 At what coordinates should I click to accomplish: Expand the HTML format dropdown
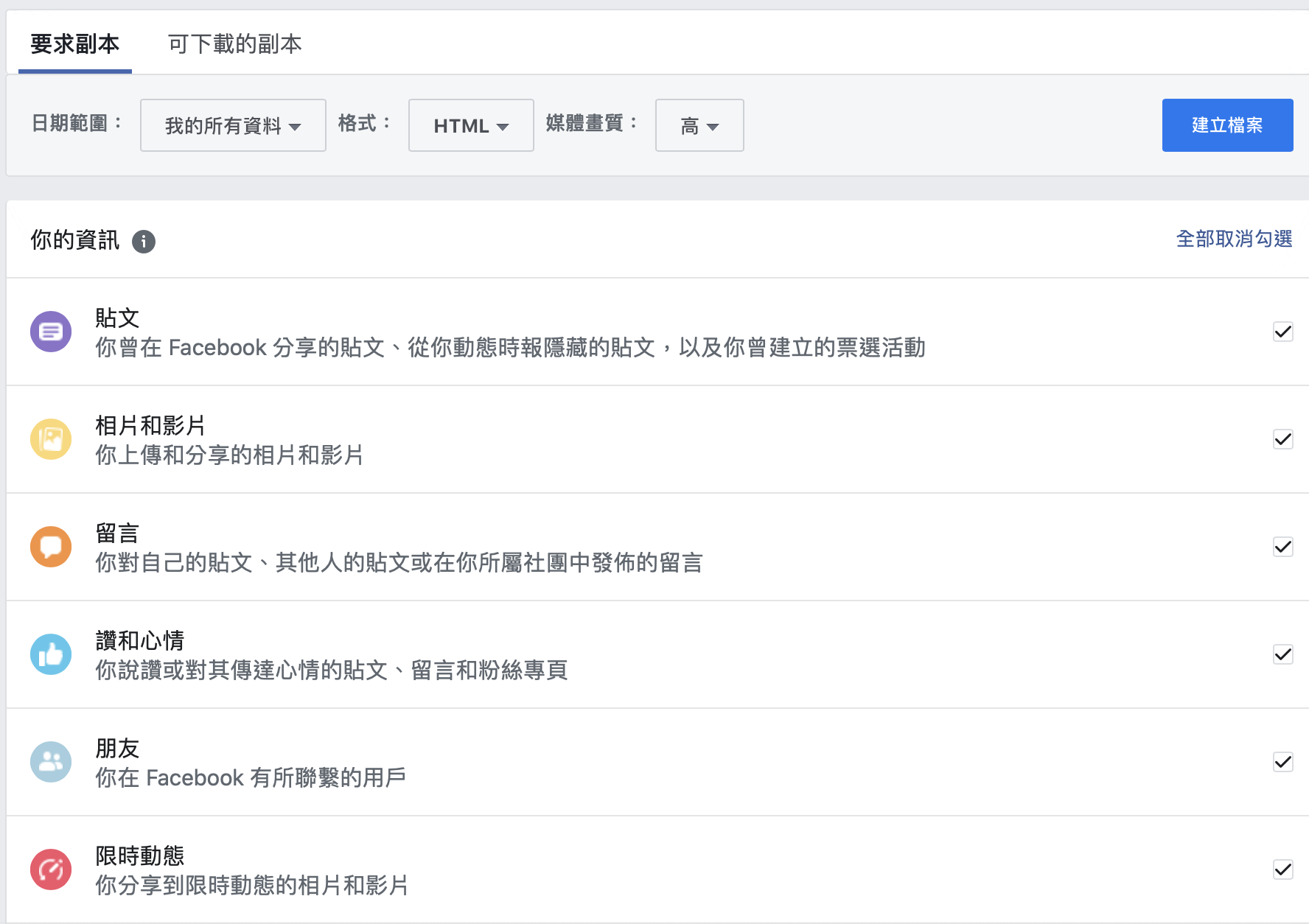click(x=471, y=126)
